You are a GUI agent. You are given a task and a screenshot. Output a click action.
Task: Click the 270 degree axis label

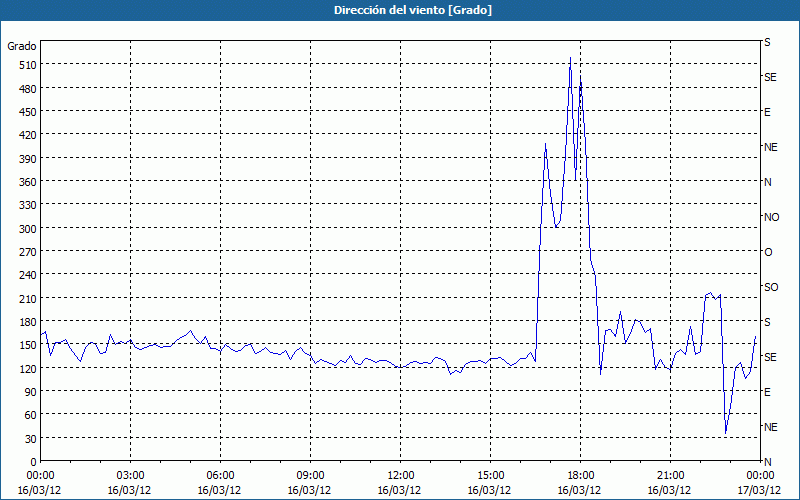(28, 252)
